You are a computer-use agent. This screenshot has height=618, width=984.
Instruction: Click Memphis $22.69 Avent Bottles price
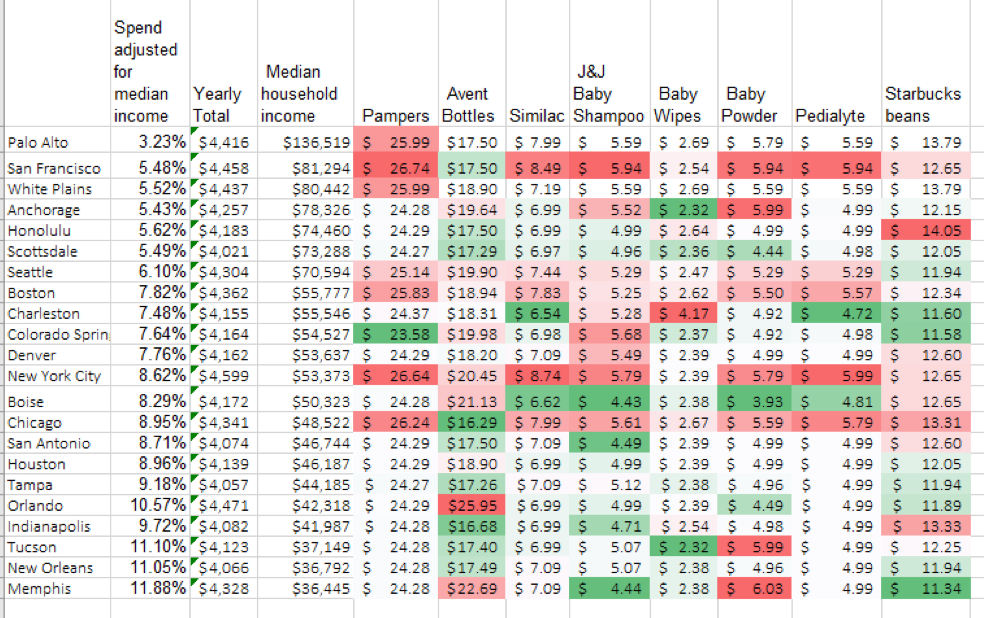coord(472,587)
